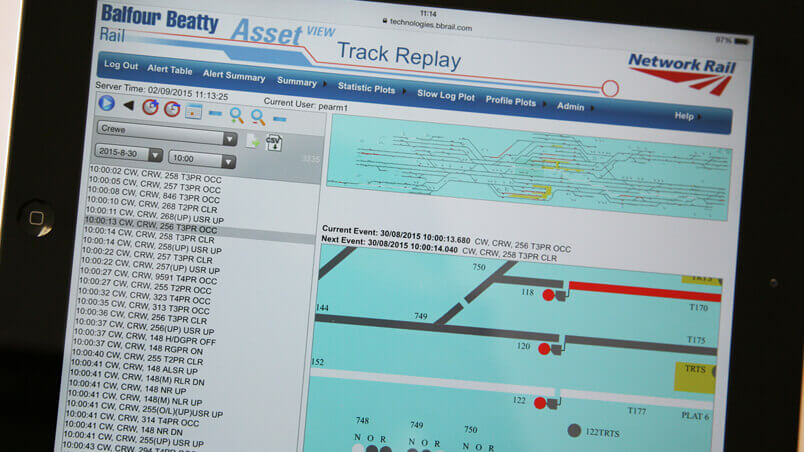
Task: Click the red occupied track section T170
Action: [x=645, y=291]
